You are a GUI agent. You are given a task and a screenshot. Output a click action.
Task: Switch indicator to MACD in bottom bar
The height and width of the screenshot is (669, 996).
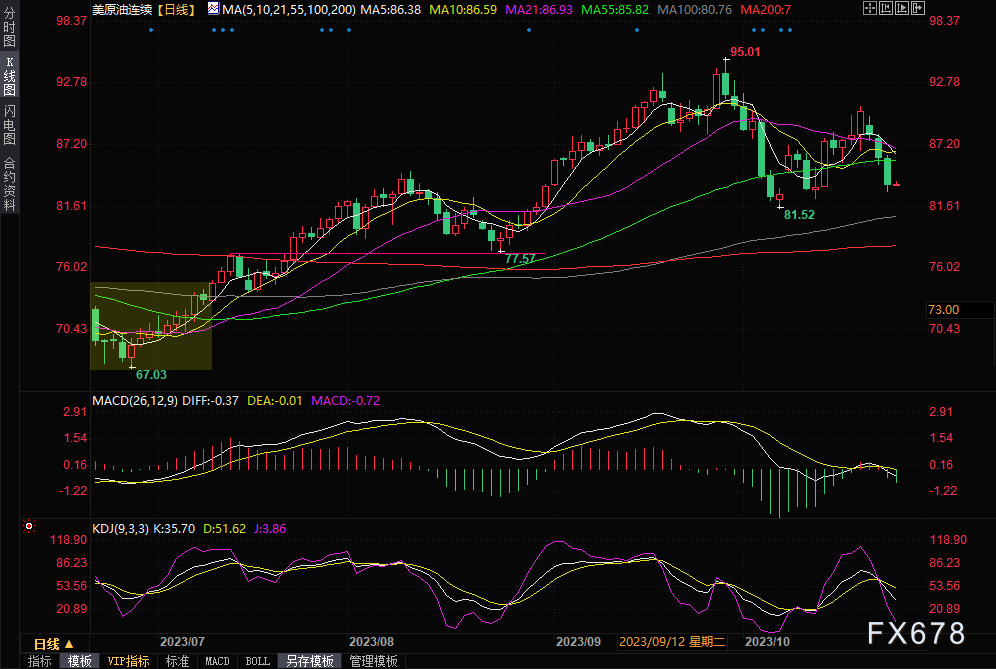217,661
